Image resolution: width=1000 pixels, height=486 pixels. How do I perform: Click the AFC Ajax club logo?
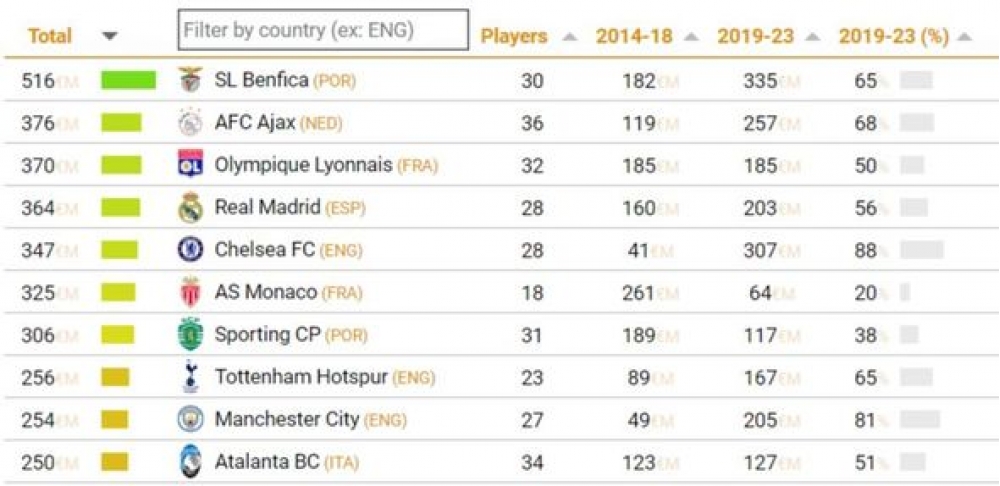(190, 123)
